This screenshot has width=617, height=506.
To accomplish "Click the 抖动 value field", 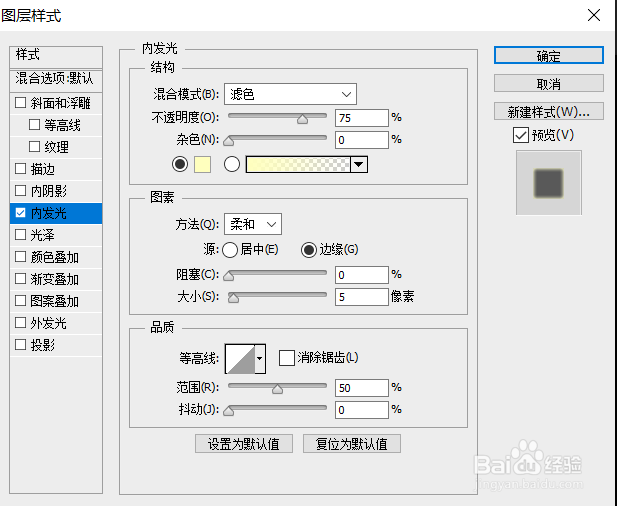I will tap(362, 410).
